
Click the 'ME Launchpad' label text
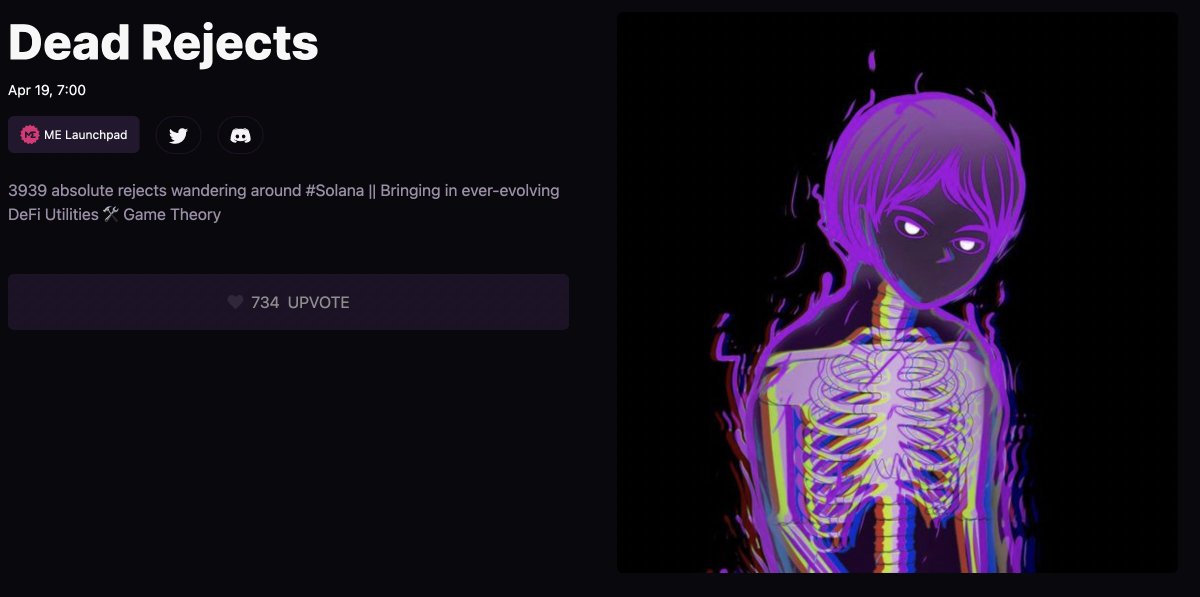point(86,135)
